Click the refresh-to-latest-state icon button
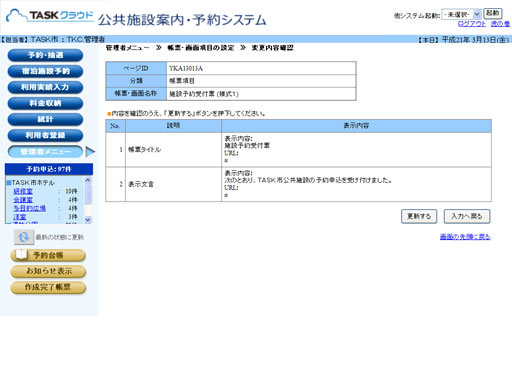 24,237
